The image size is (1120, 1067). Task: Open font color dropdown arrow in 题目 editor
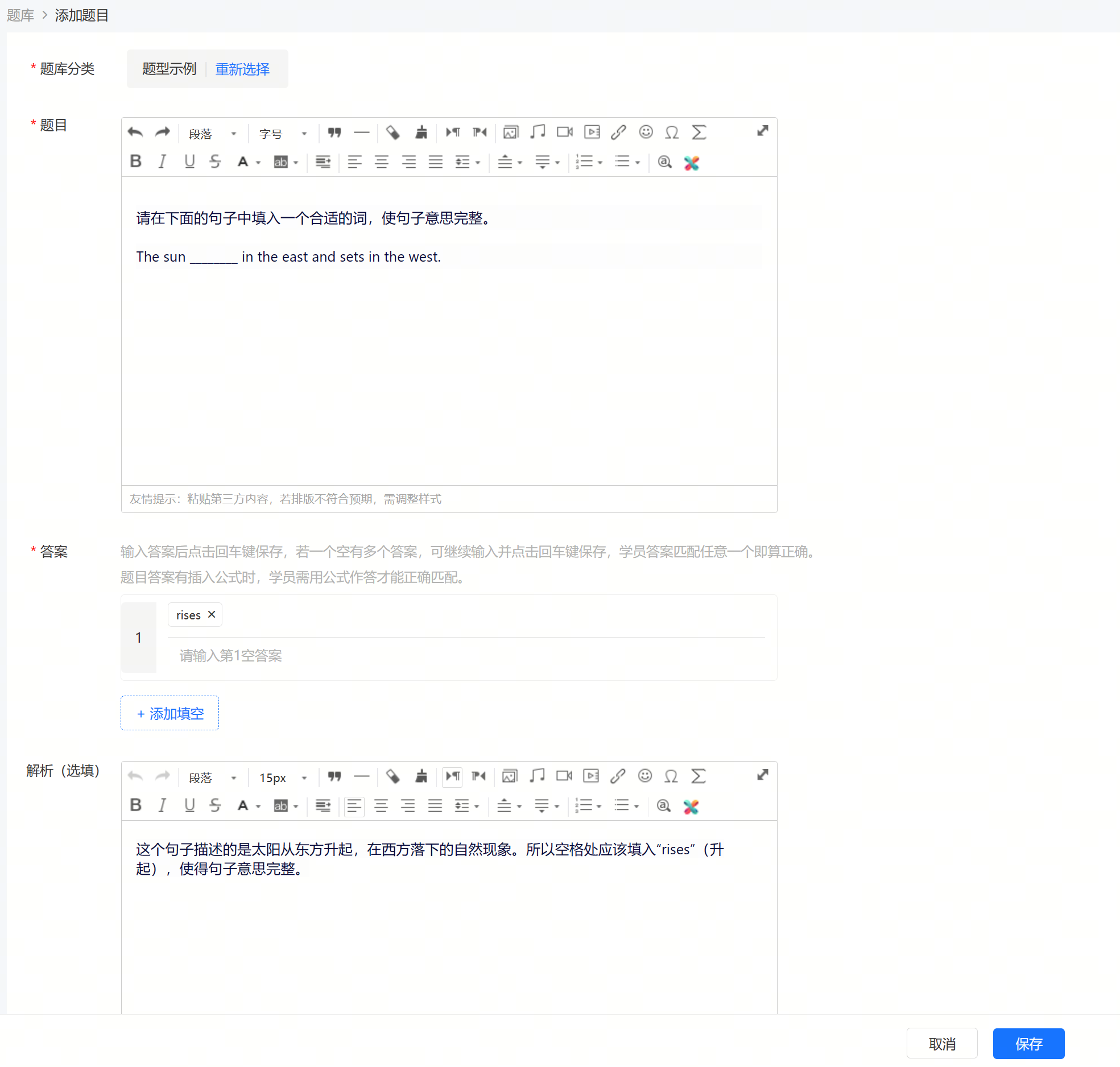(x=259, y=163)
